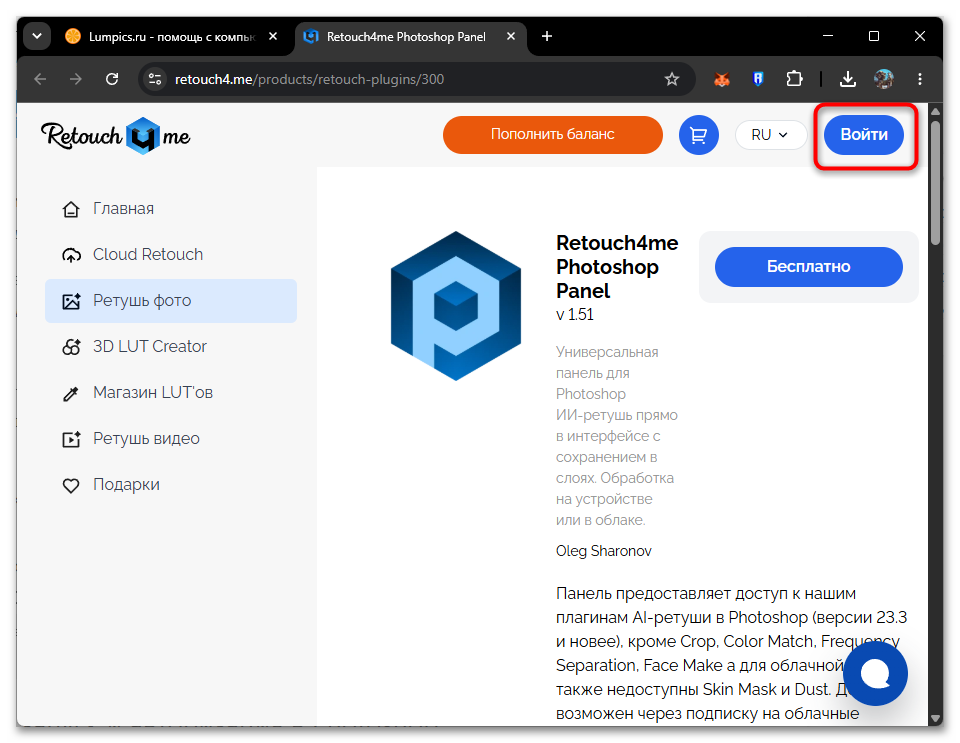Open the Bitwarden shield extension
Screen dimensions: 960x743
758,79
